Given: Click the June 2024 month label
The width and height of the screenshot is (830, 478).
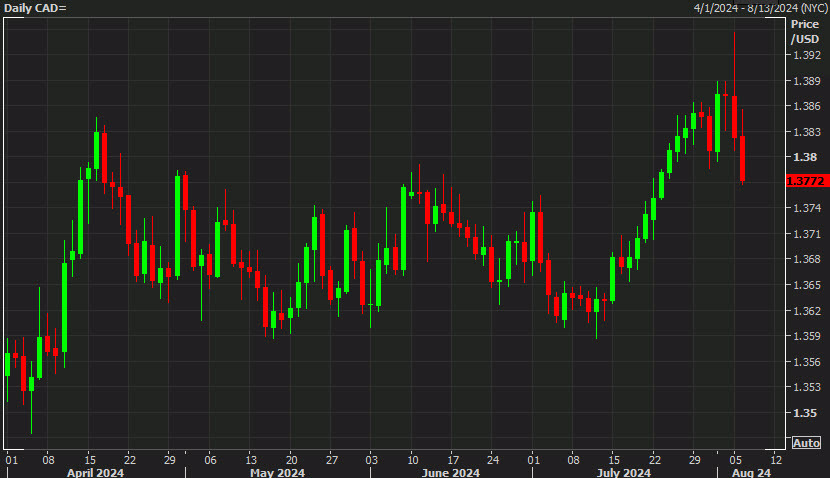Looking at the screenshot, I should pos(450,472).
